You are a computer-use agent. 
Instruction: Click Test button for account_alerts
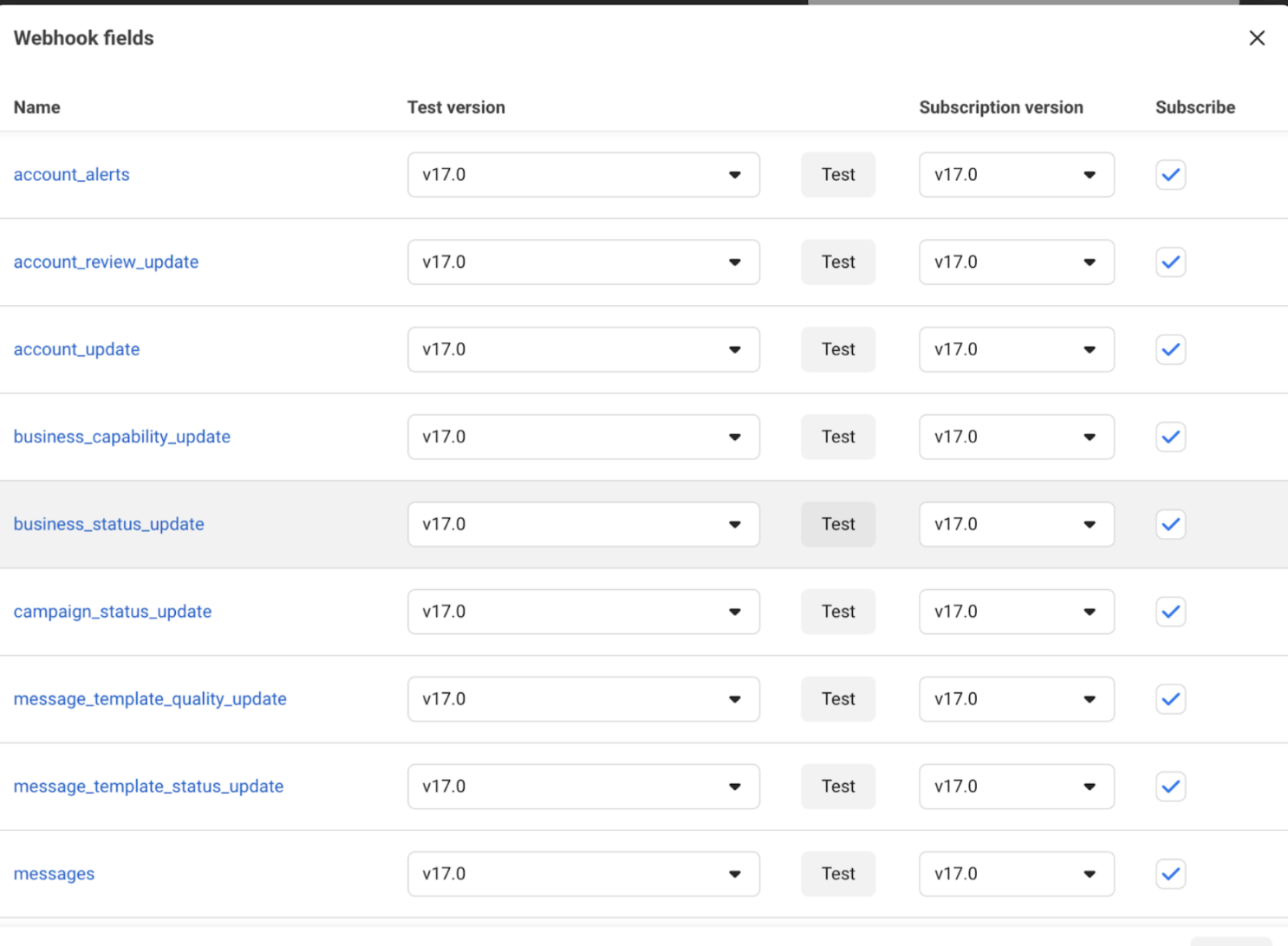pos(838,175)
